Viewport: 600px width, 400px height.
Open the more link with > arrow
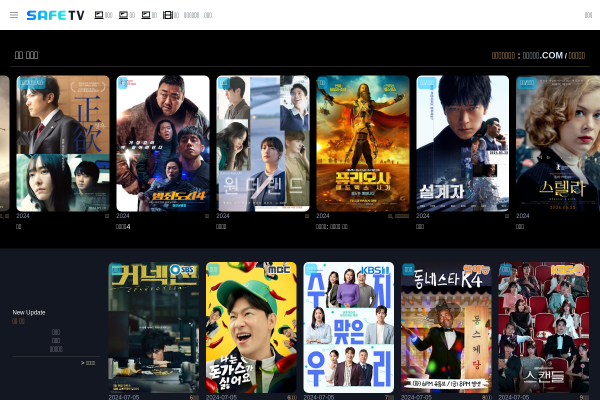88,363
